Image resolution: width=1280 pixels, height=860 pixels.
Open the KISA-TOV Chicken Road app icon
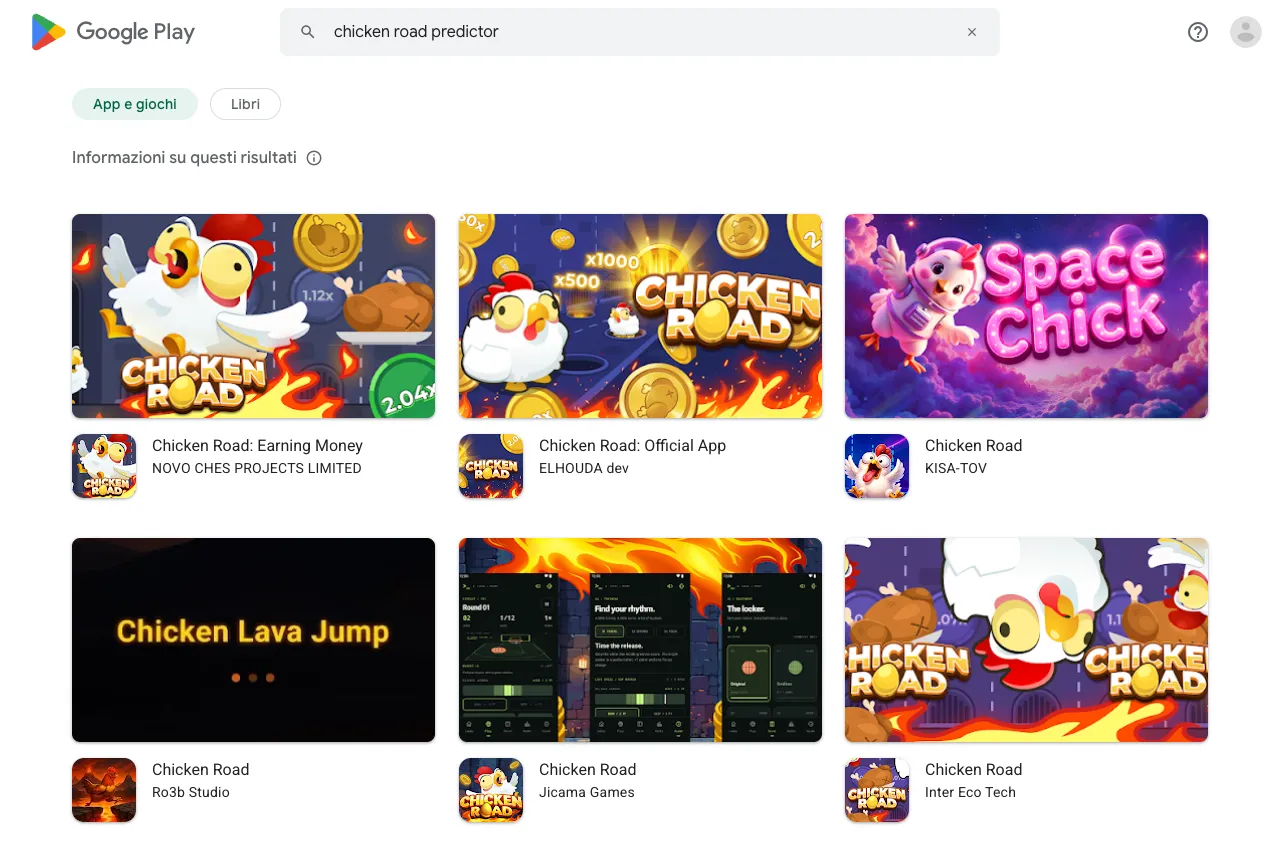(877, 466)
